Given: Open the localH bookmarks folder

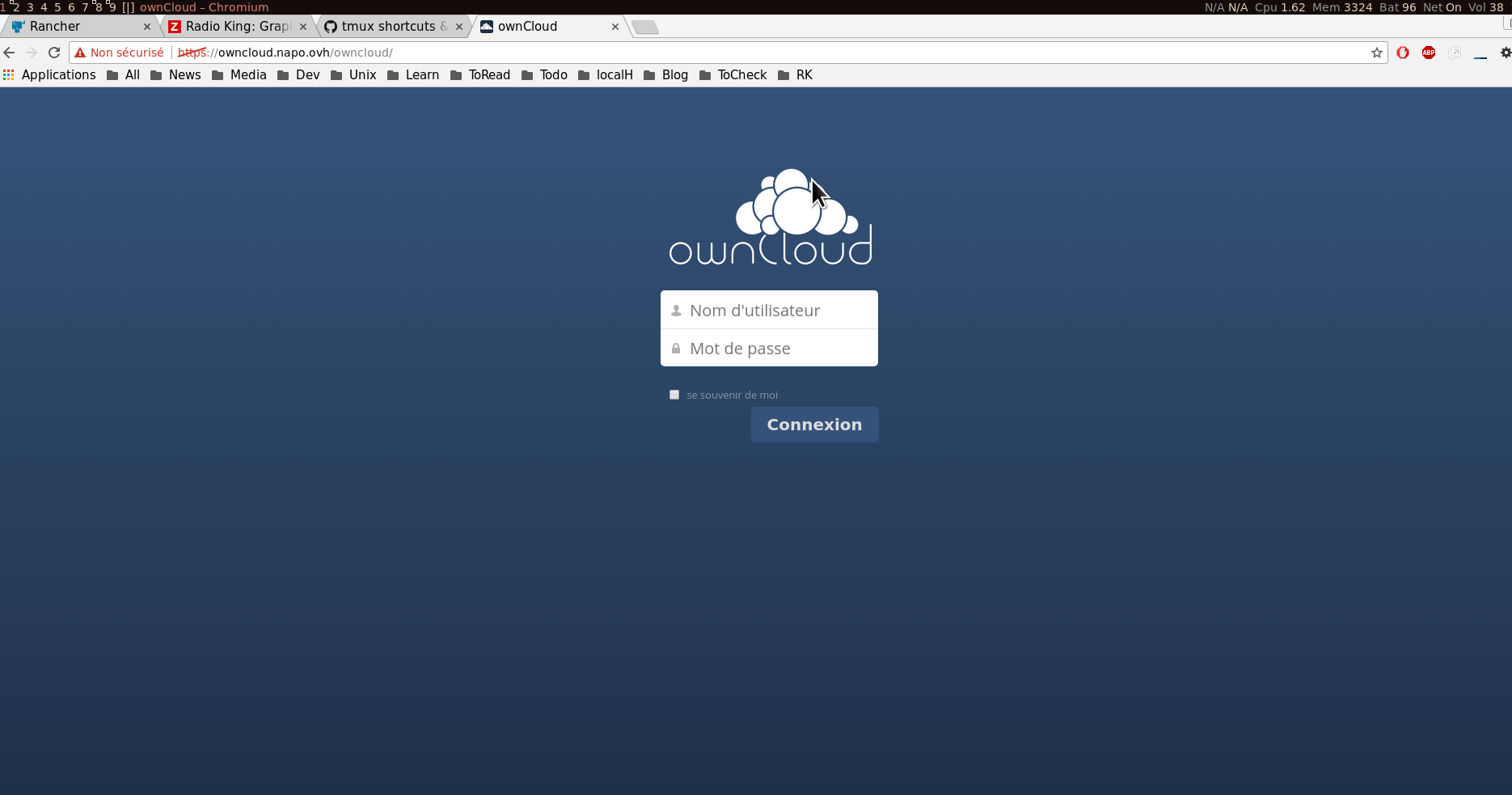Looking at the screenshot, I should (x=606, y=75).
